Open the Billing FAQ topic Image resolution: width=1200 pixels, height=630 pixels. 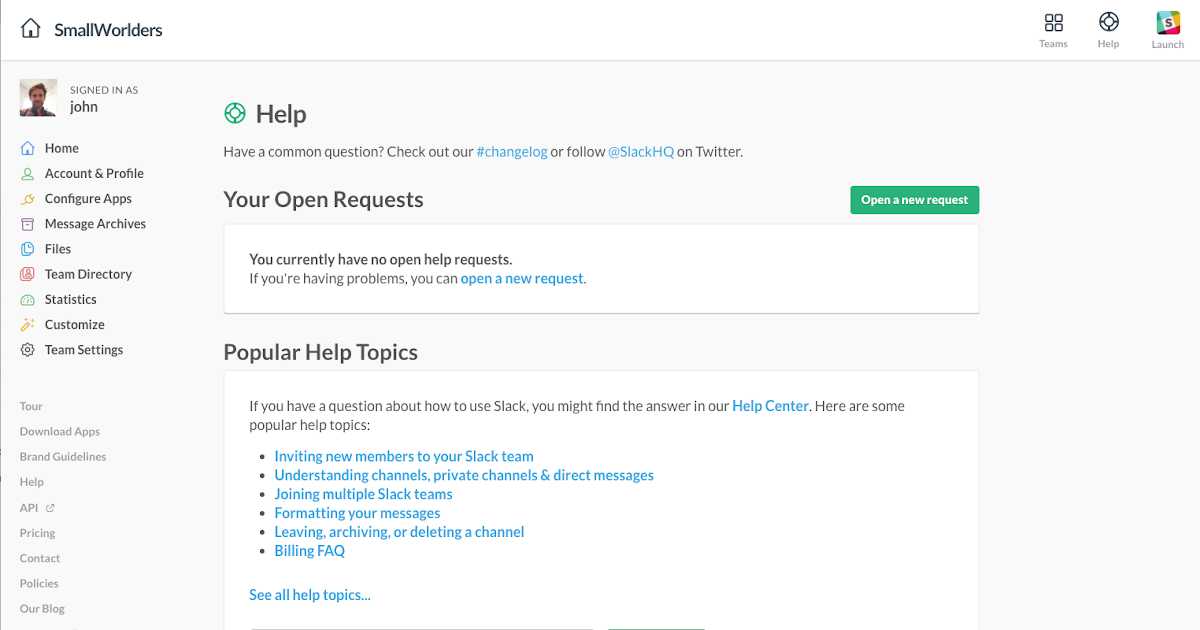coord(310,551)
